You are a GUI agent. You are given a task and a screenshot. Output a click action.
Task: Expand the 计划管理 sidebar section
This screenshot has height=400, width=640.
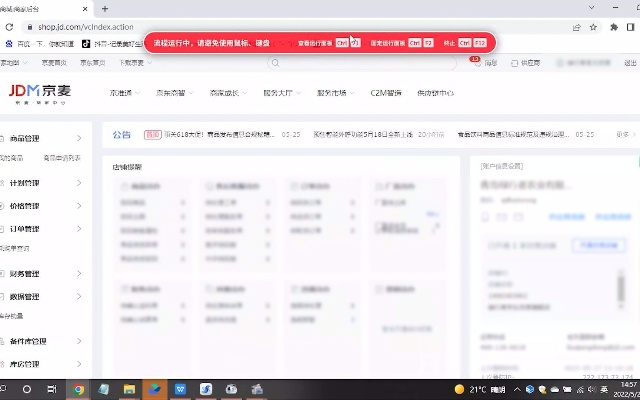coord(39,183)
